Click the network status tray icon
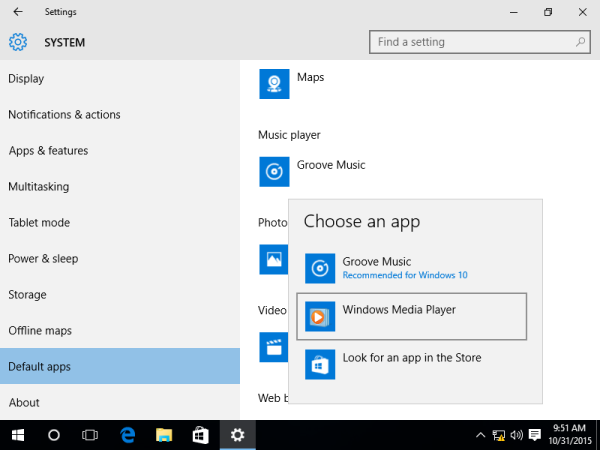Image resolution: width=600 pixels, height=450 pixels. pyautogui.click(x=498, y=435)
